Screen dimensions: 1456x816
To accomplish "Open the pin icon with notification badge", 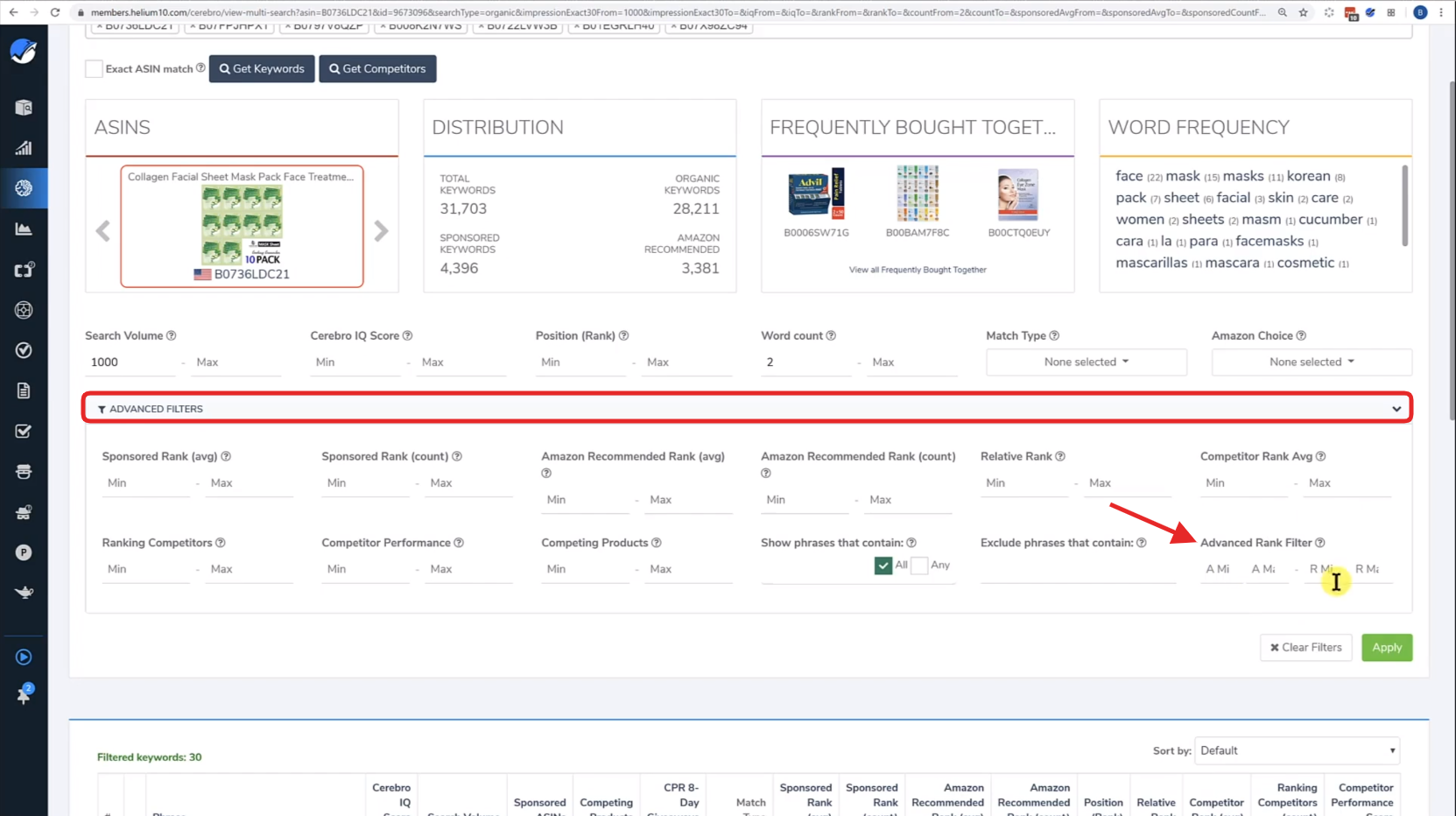I will point(24,695).
